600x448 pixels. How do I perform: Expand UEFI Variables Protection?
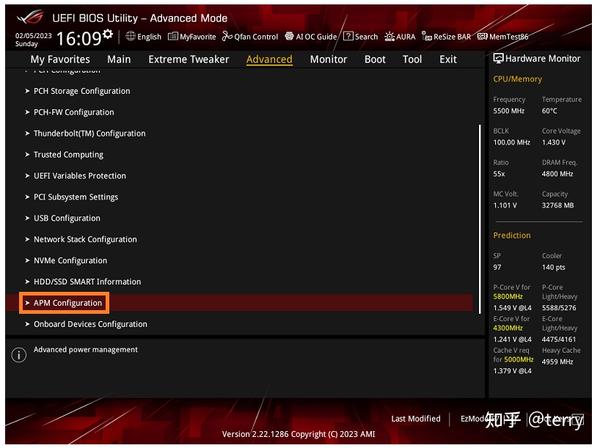pos(80,176)
